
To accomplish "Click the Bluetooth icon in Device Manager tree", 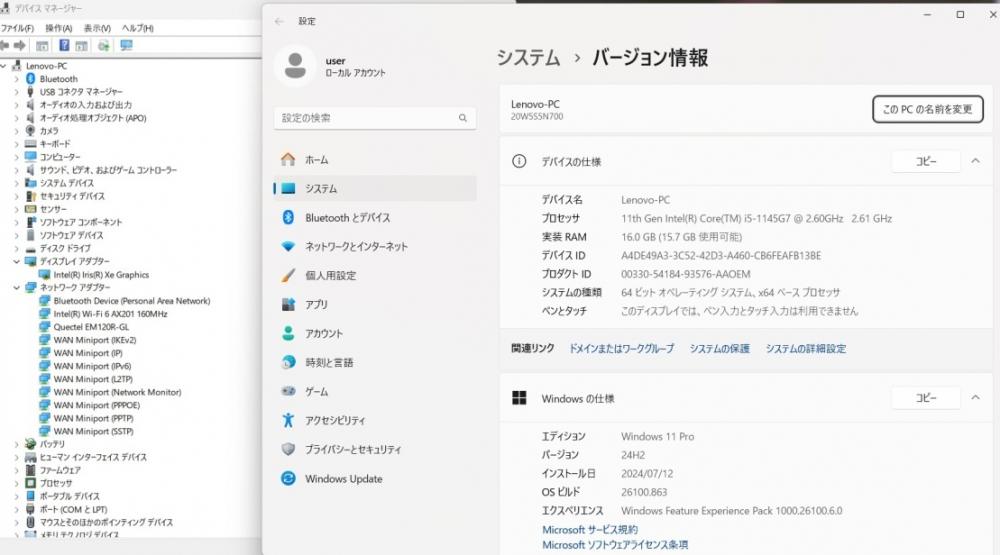I will 30,78.
